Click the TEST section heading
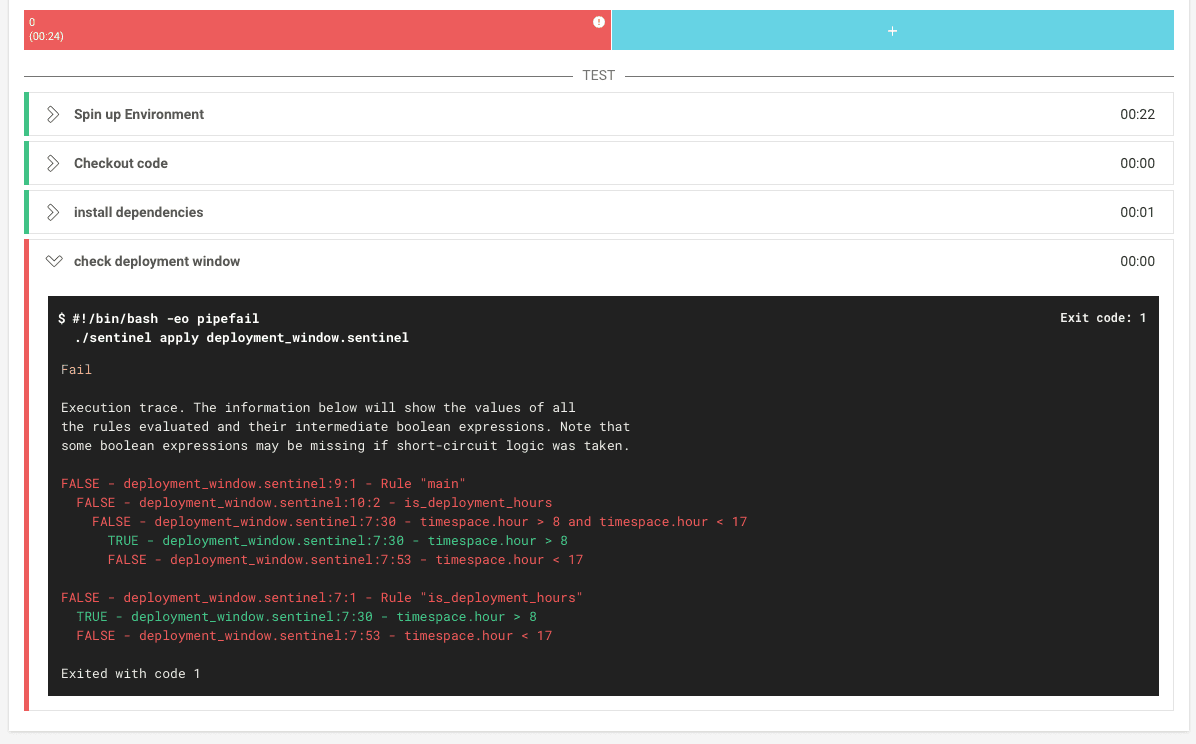Viewport: 1196px width, 744px height. click(x=598, y=75)
